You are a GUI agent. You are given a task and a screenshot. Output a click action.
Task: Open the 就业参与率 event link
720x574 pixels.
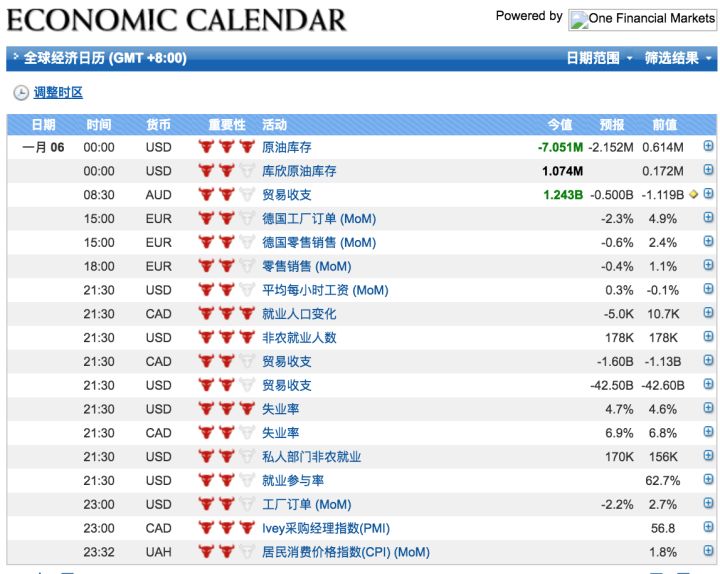[292, 481]
